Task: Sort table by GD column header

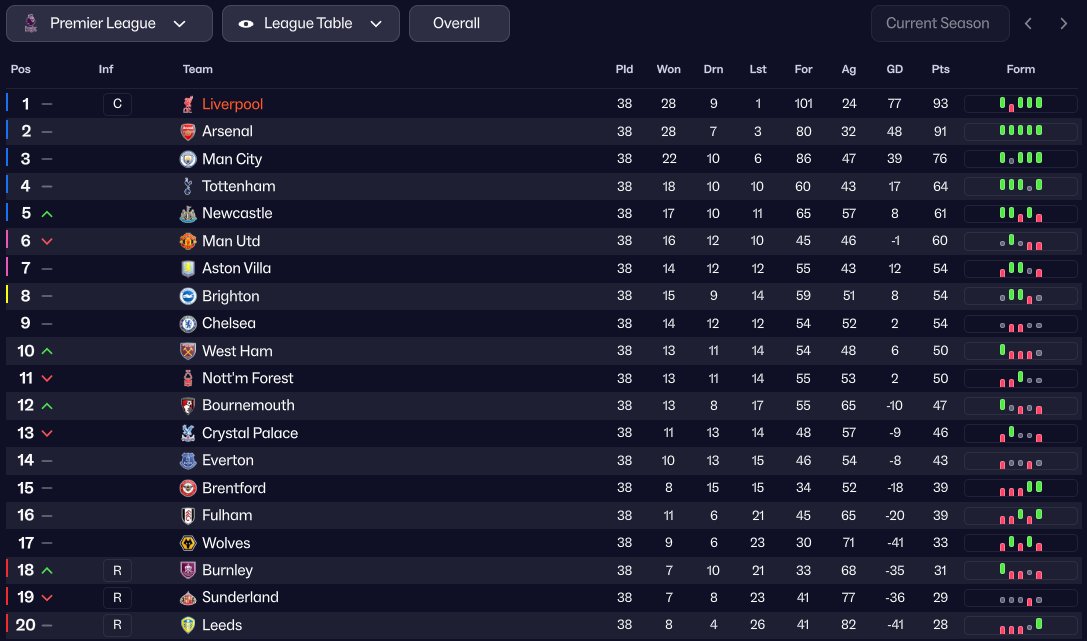Action: pos(895,69)
